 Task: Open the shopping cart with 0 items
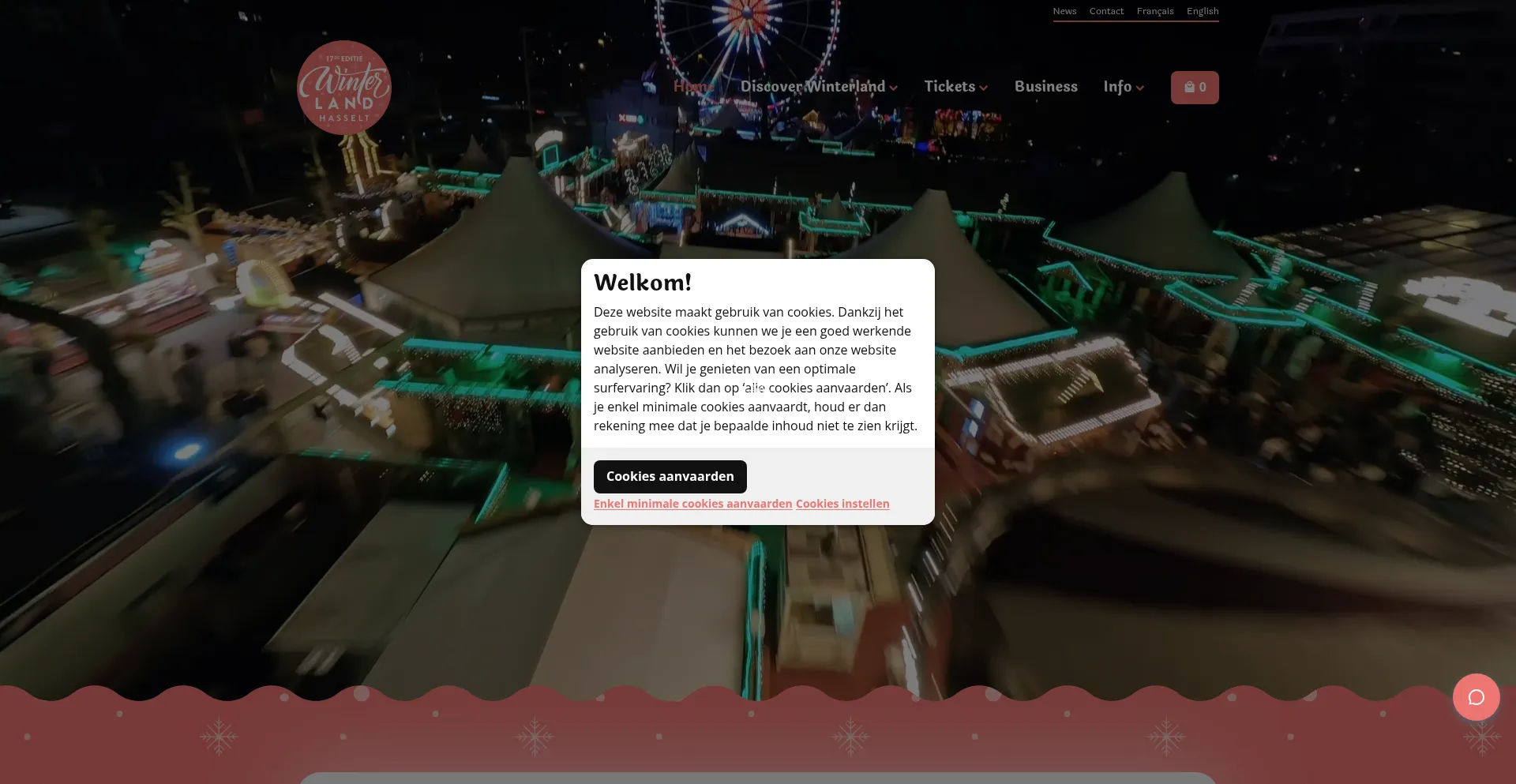click(x=1195, y=88)
